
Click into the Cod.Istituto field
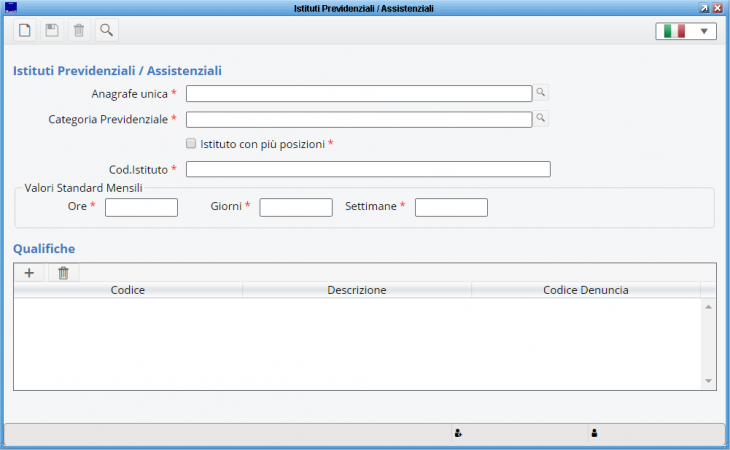pyautogui.click(x=368, y=169)
